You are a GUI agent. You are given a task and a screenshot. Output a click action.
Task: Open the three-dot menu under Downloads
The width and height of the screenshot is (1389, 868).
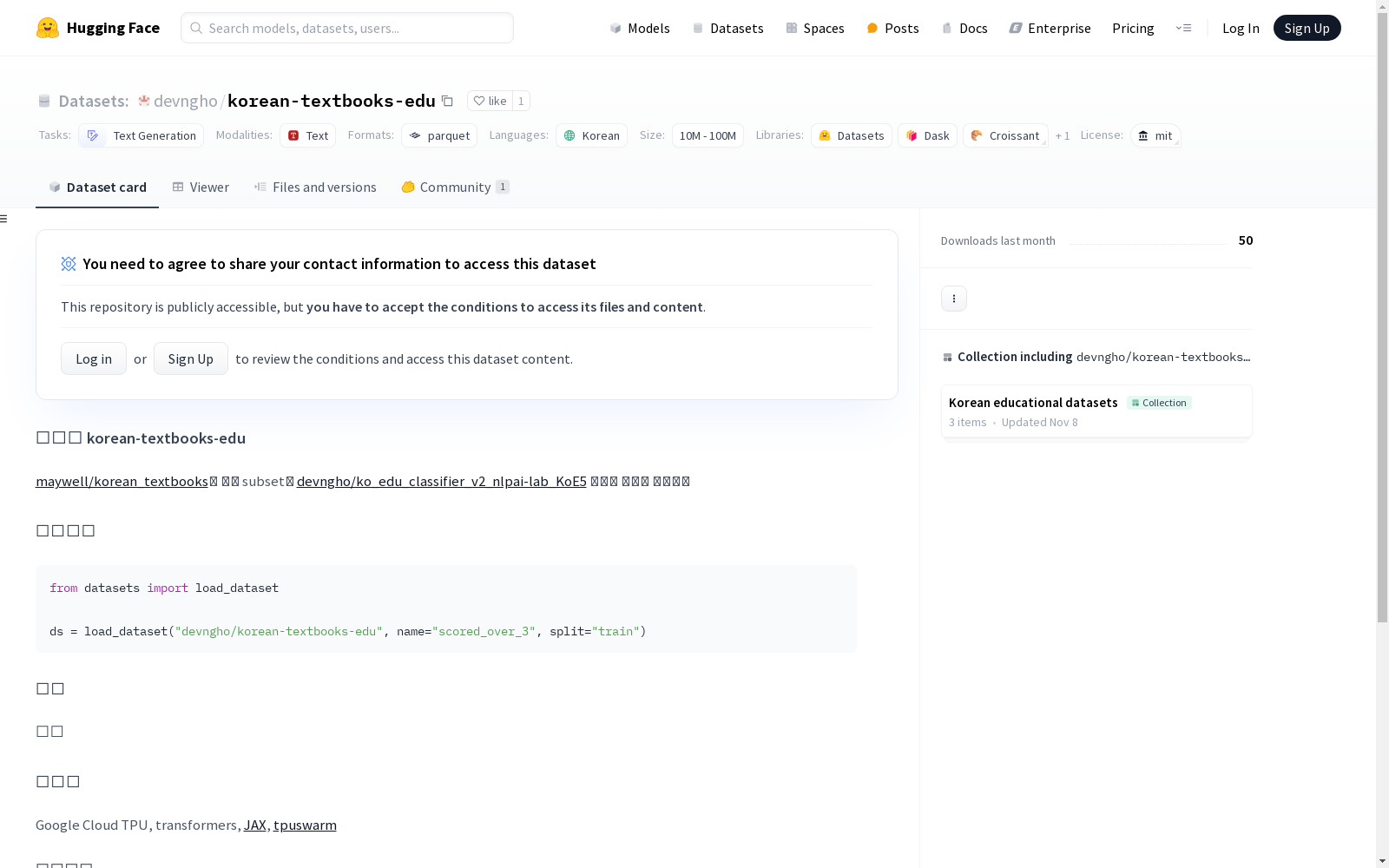point(954,299)
